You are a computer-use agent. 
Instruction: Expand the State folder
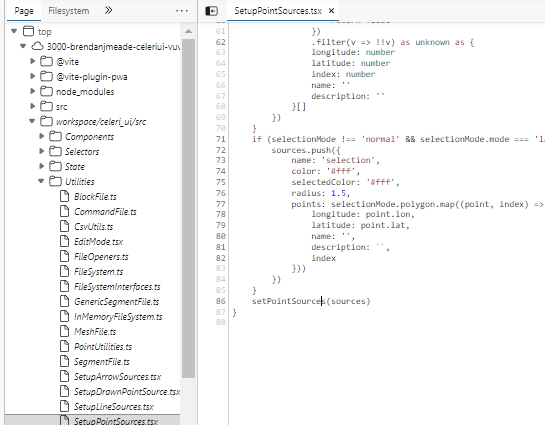[42, 166]
